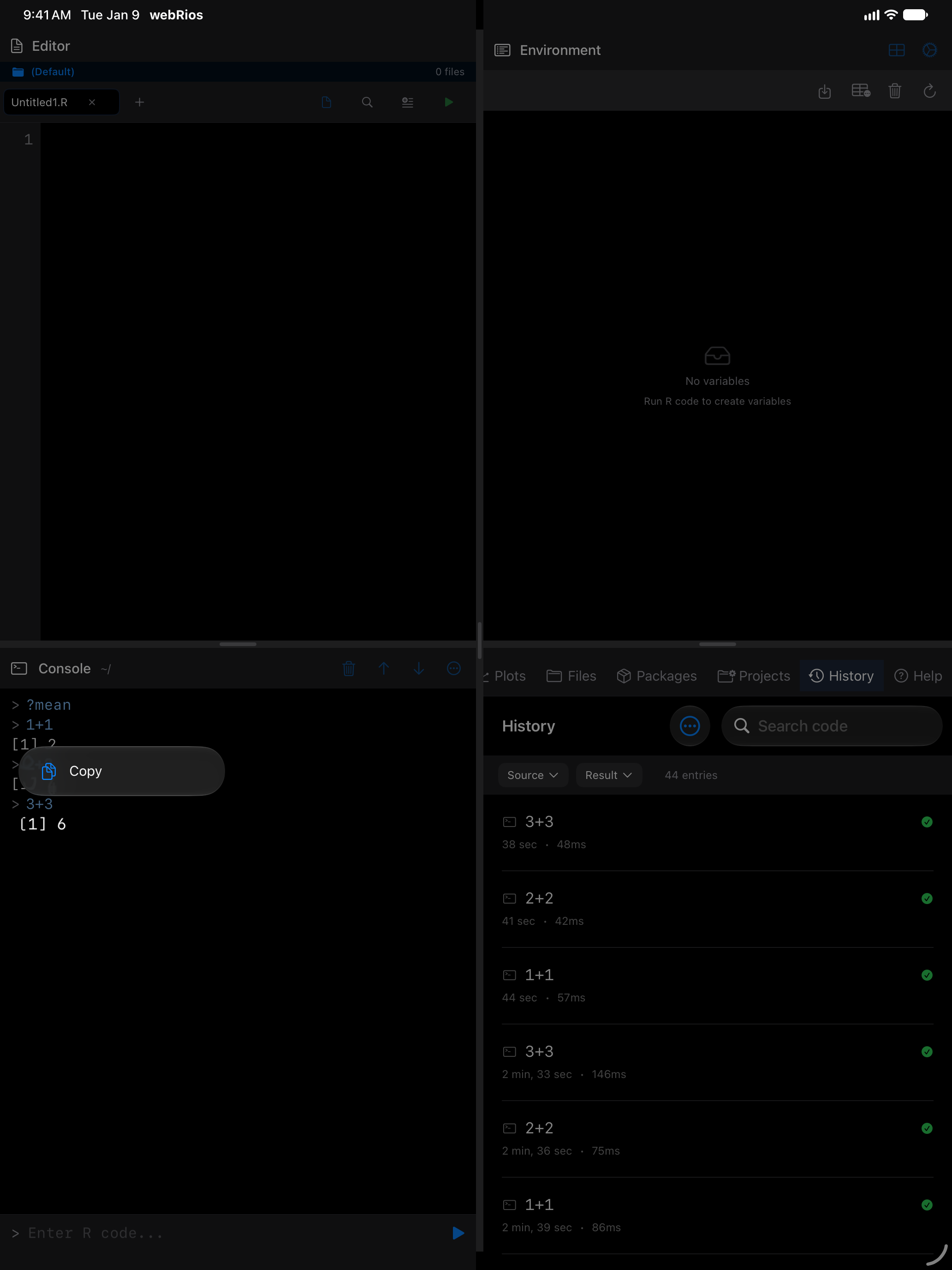Viewport: 952px width, 1270px height.
Task: Open the search icon in the editor toolbar
Action: click(367, 102)
